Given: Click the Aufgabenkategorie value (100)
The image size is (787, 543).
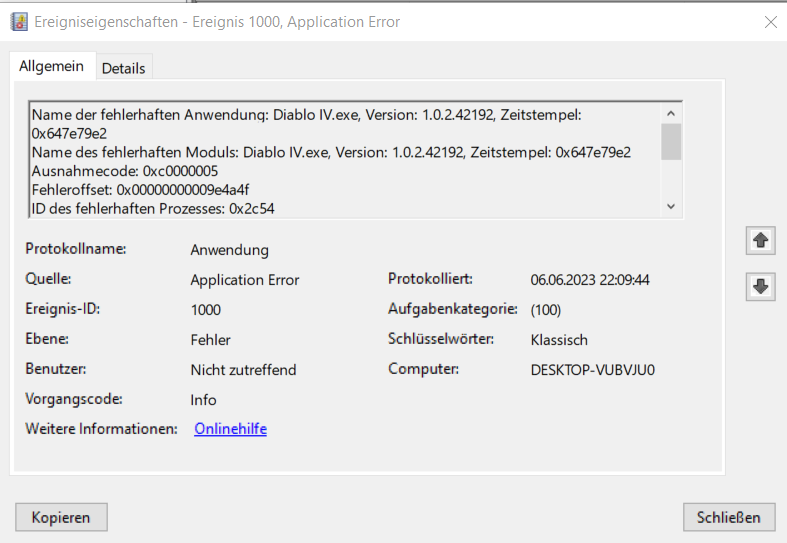Looking at the screenshot, I should (x=546, y=310).
